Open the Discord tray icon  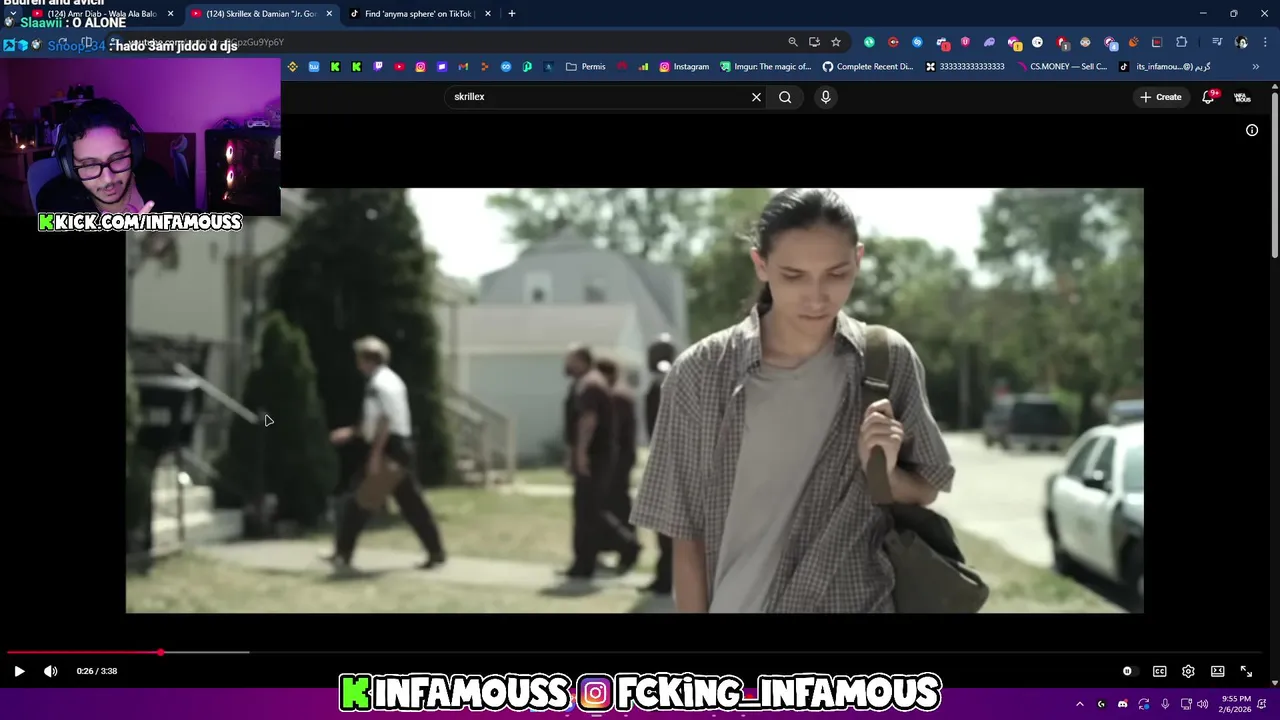tap(1122, 704)
